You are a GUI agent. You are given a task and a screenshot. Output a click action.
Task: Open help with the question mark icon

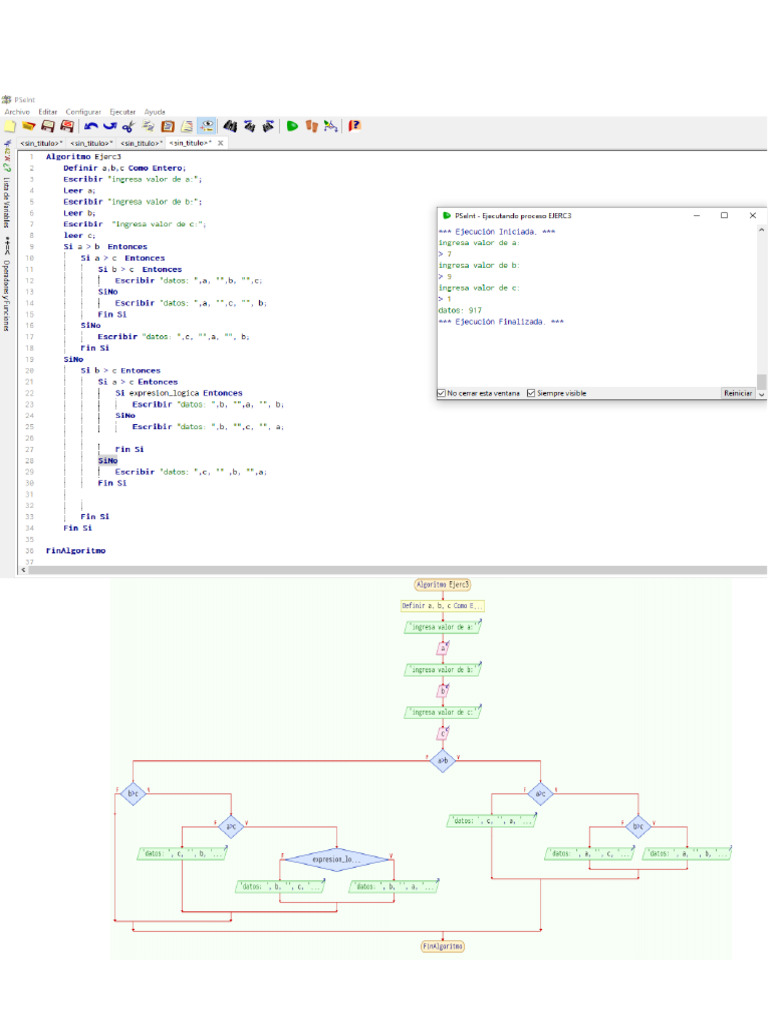pos(354,126)
